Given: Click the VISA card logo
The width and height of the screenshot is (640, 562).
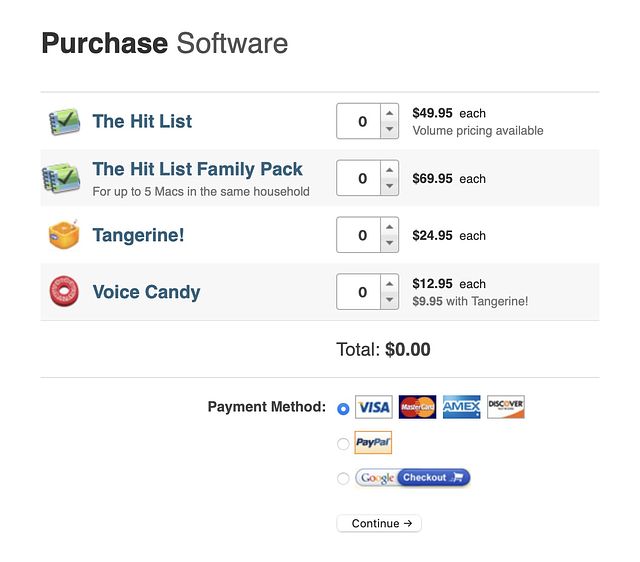Looking at the screenshot, I should pos(373,407).
